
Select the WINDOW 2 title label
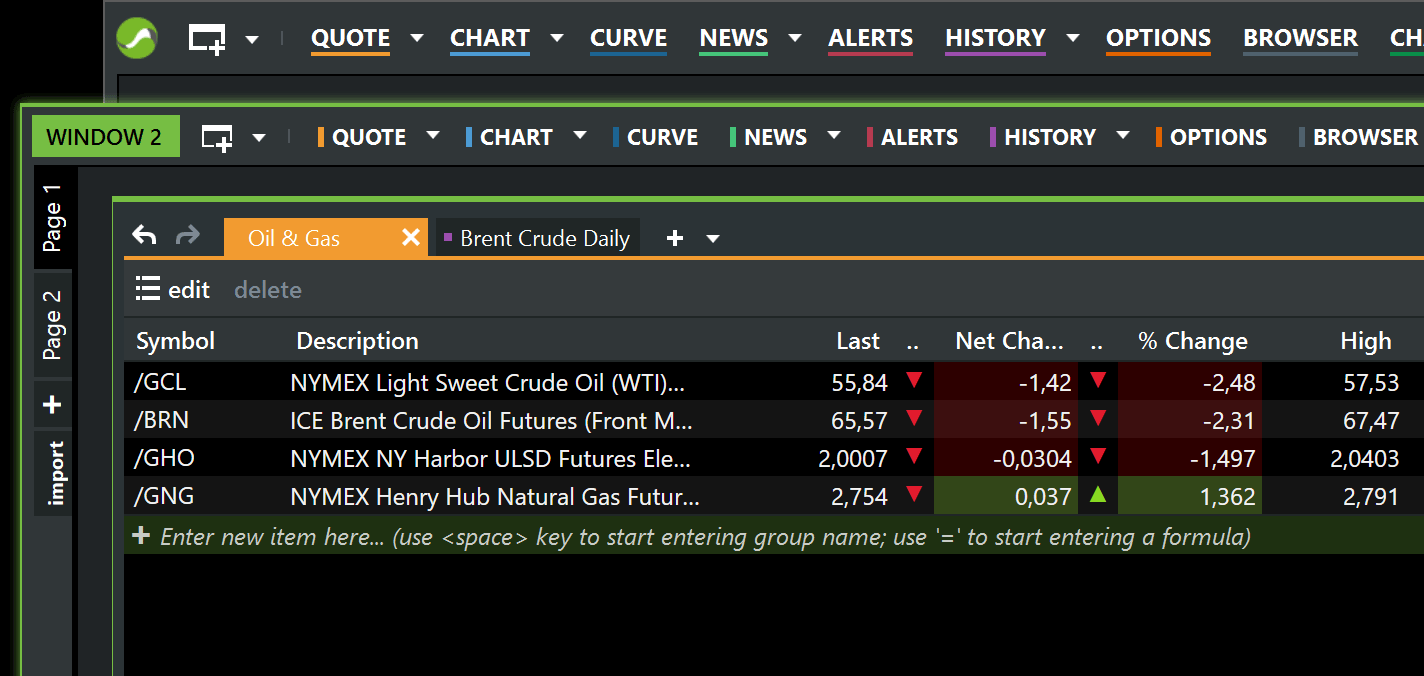[105, 137]
